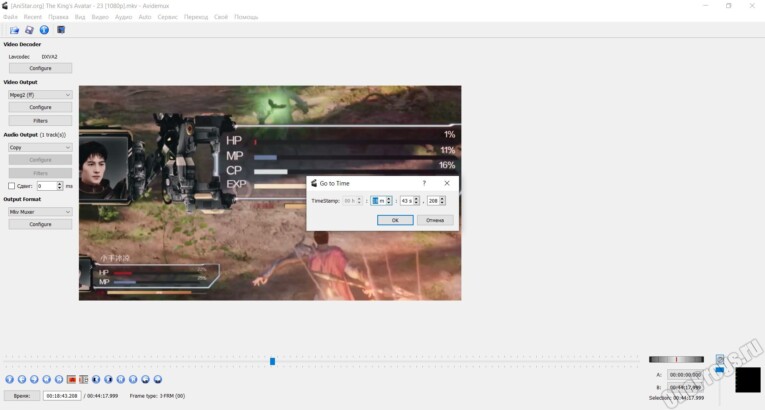Open the Вид menu

click(x=80, y=17)
